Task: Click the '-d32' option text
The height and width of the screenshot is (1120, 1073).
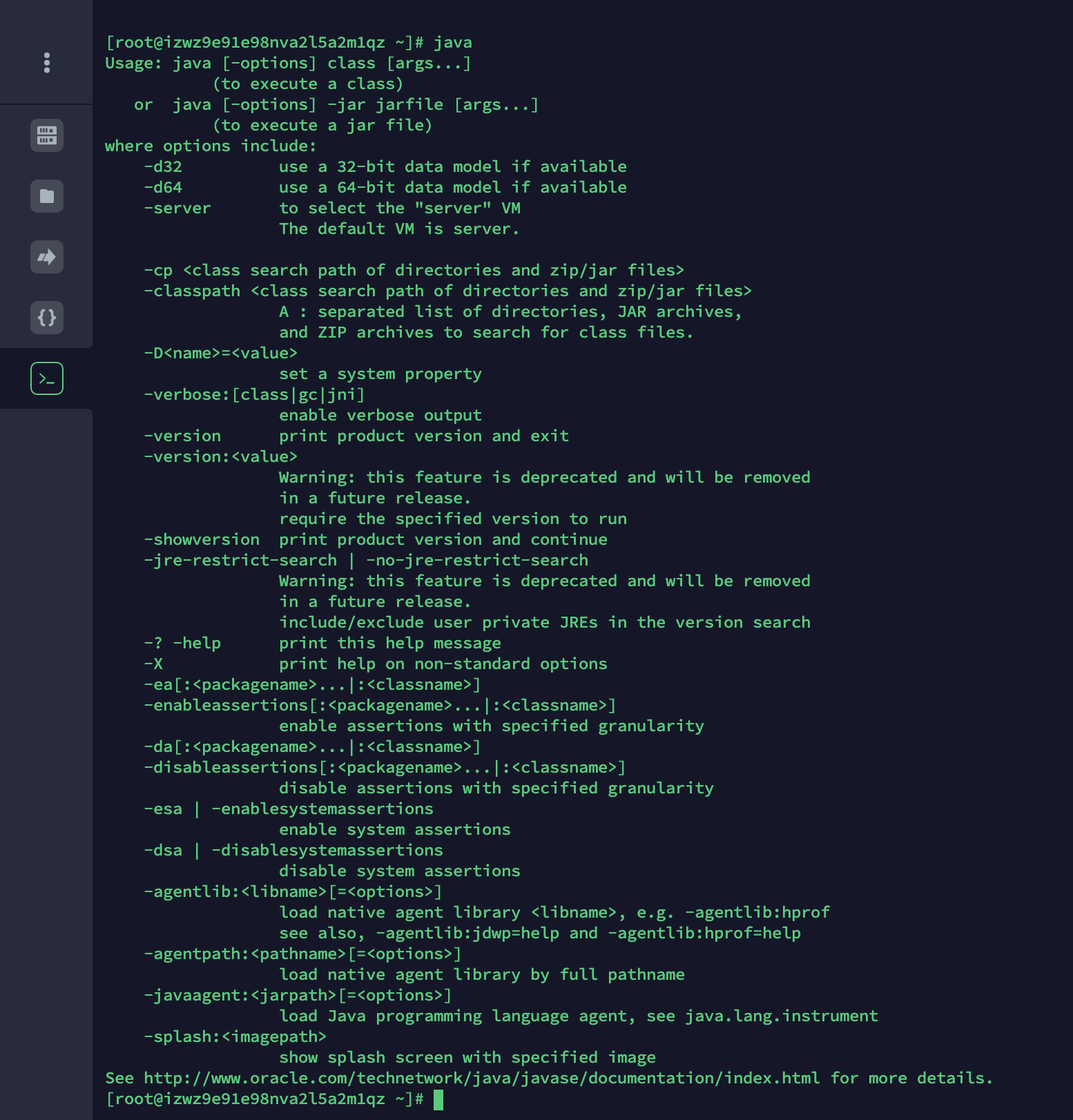Action: (163, 166)
